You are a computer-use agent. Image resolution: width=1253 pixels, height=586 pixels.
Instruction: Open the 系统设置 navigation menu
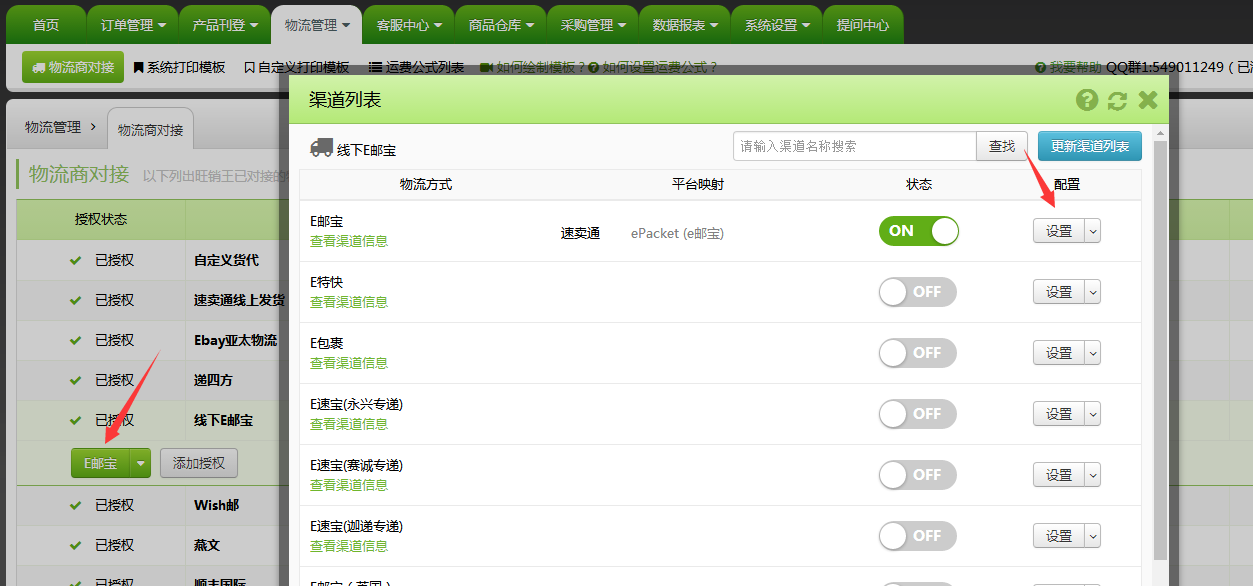pyautogui.click(x=776, y=25)
